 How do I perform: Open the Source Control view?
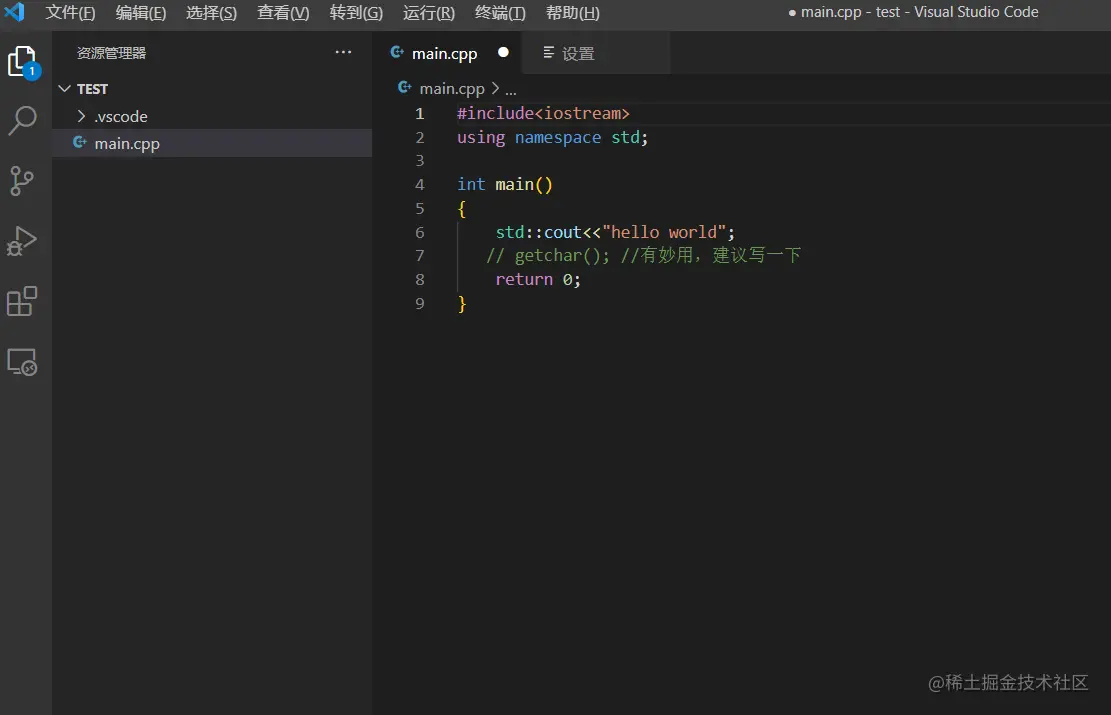tap(23, 181)
